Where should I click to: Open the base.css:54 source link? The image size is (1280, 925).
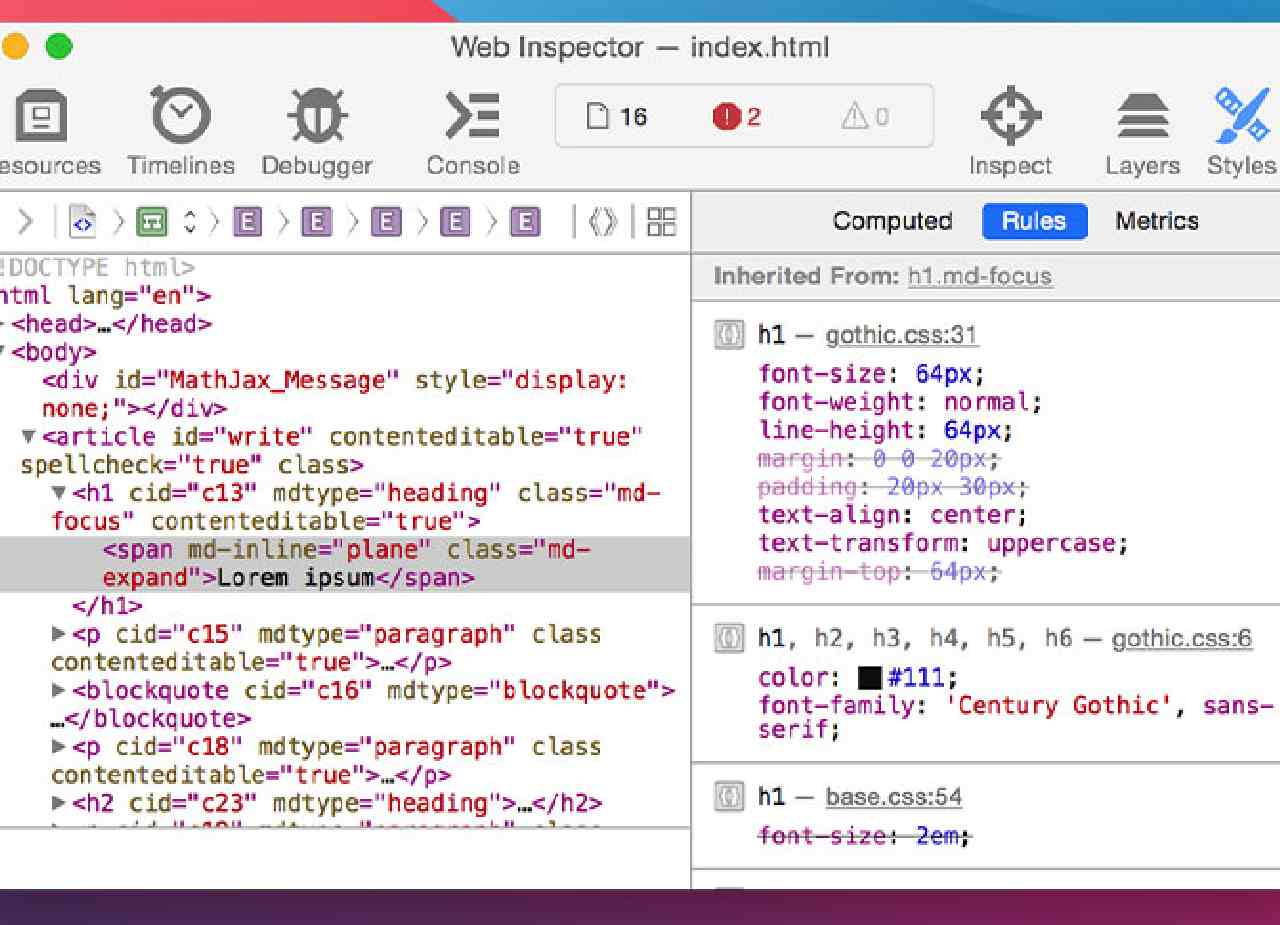point(893,797)
